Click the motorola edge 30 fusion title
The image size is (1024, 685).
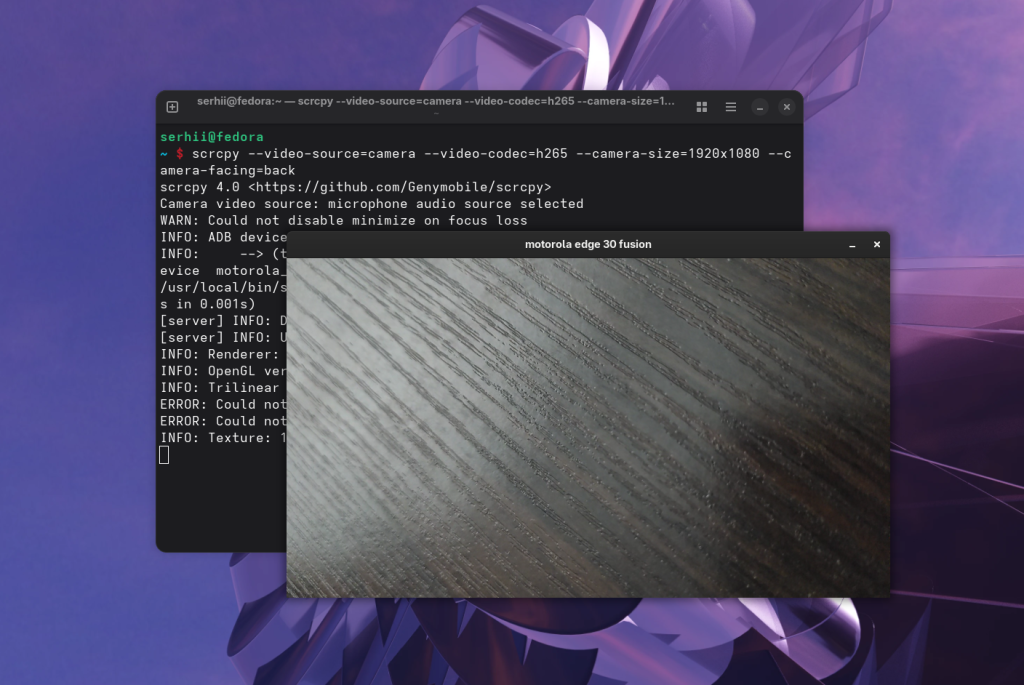coord(588,244)
